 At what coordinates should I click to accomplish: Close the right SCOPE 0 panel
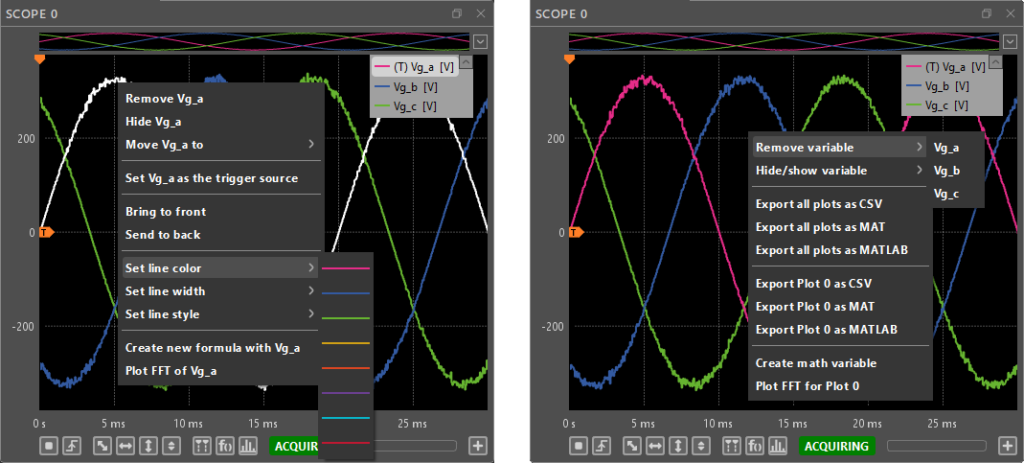pos(1010,14)
